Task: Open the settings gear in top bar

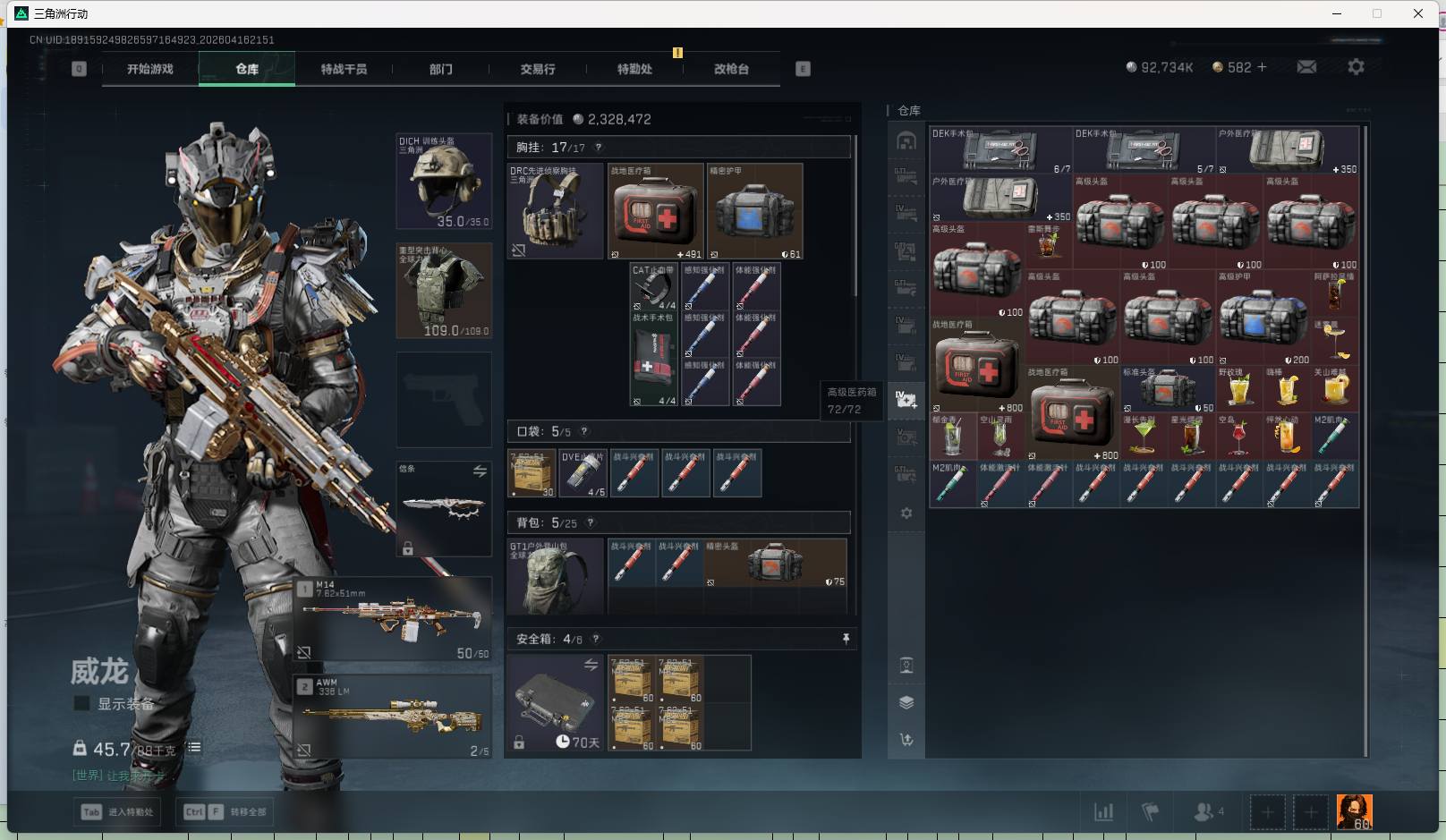Action: [1356, 67]
